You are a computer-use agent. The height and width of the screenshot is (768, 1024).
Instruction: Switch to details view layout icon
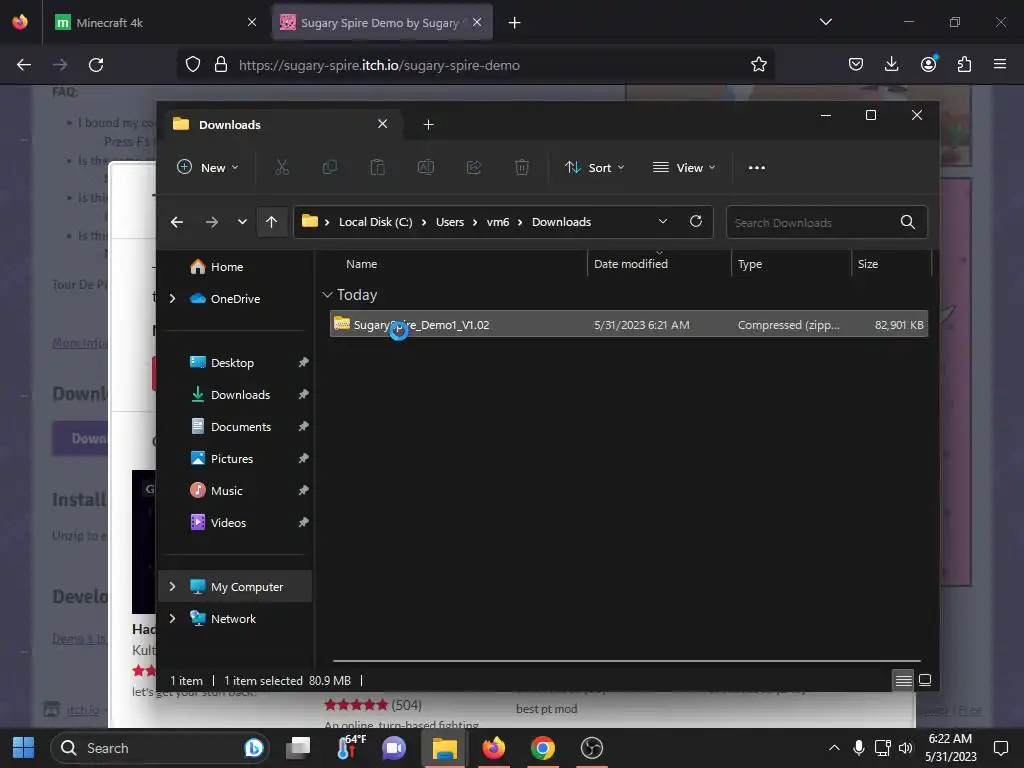coord(904,680)
